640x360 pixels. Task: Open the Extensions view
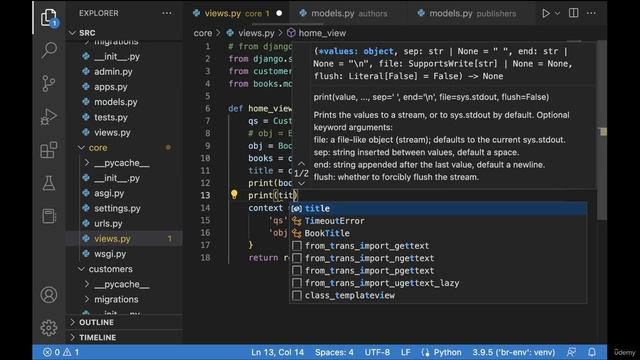(49, 150)
